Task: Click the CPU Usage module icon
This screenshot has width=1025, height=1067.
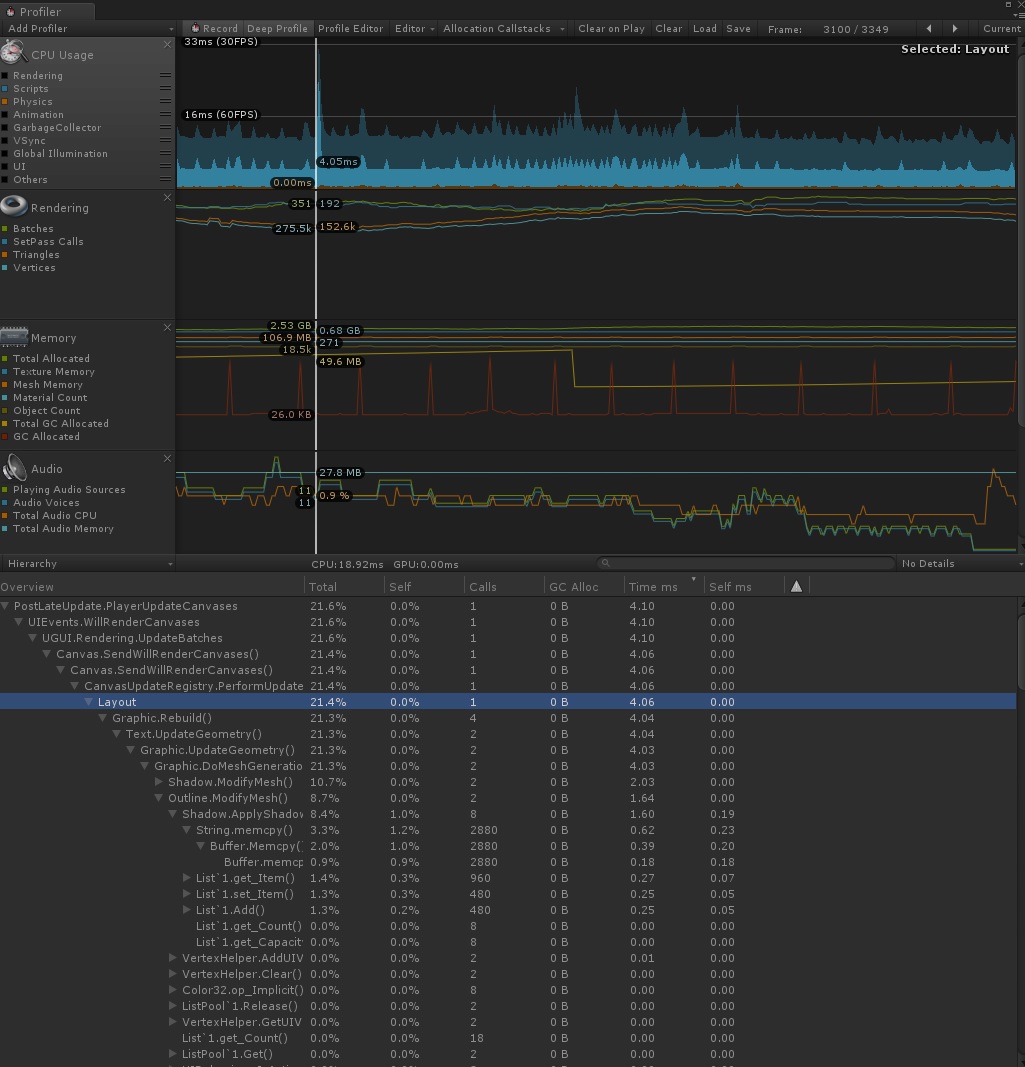Action: (14, 53)
